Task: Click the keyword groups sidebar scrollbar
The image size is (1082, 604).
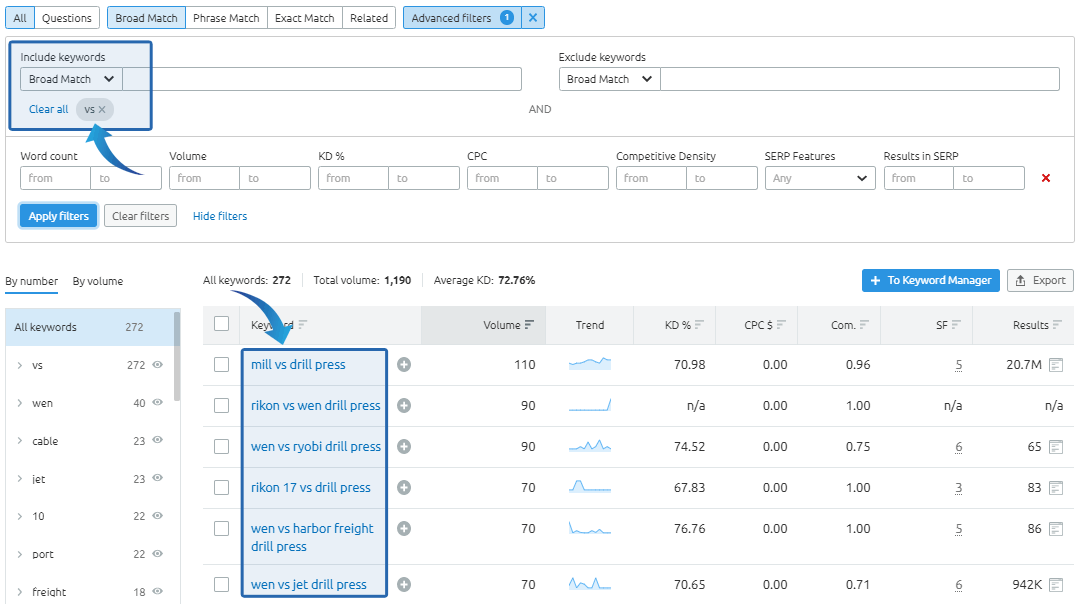Action: click(177, 356)
